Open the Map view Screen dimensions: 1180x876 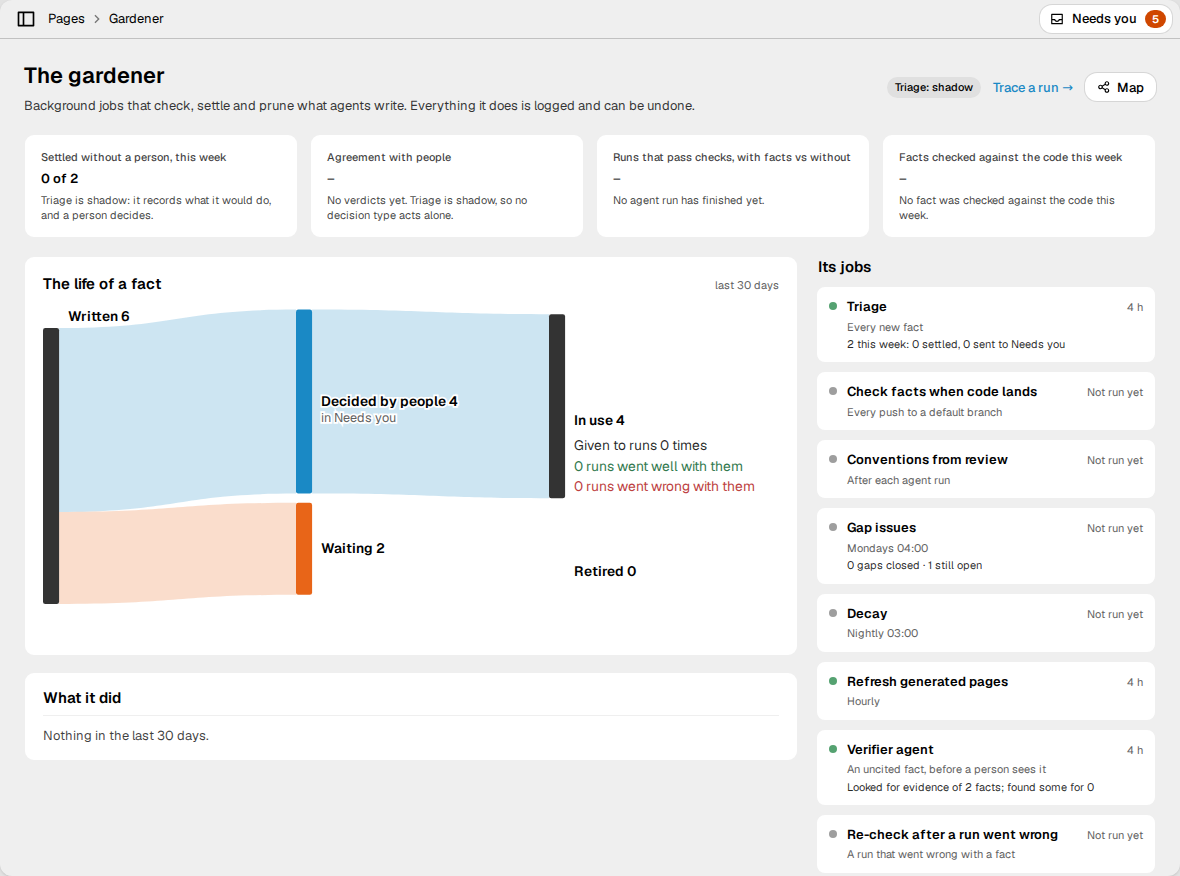pos(1120,87)
